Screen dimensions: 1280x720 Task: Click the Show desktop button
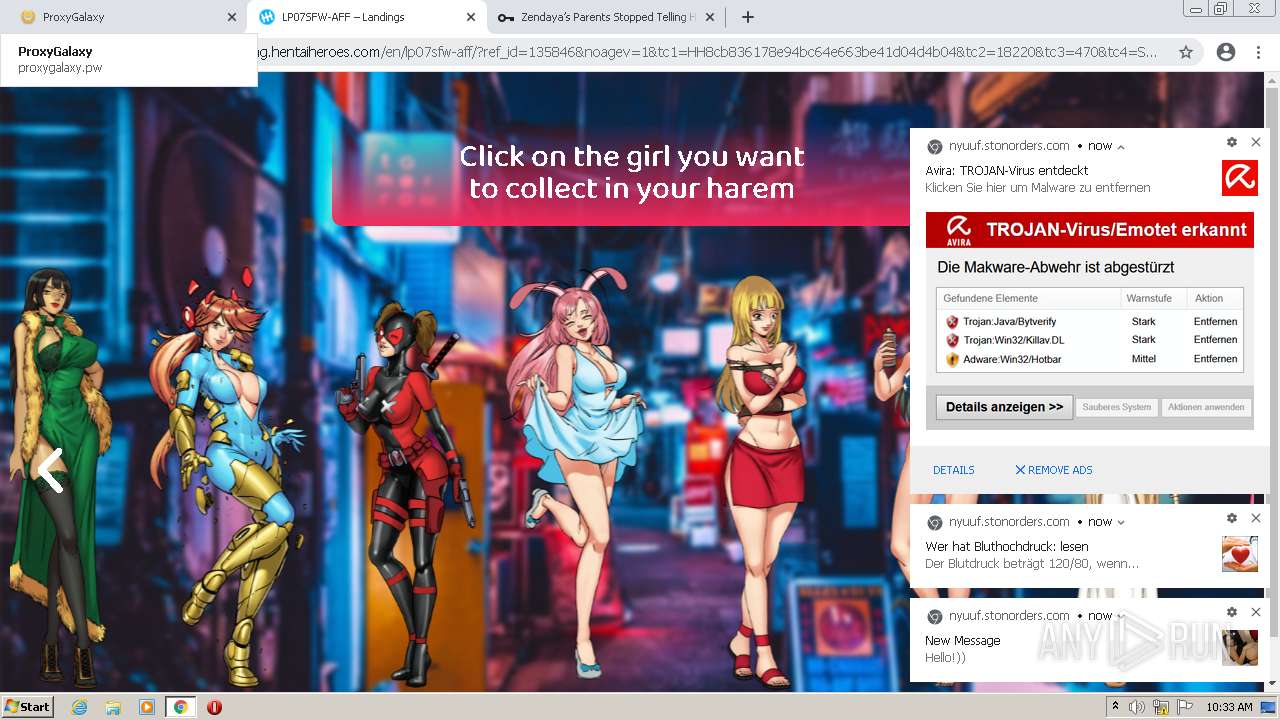tap(1269, 706)
